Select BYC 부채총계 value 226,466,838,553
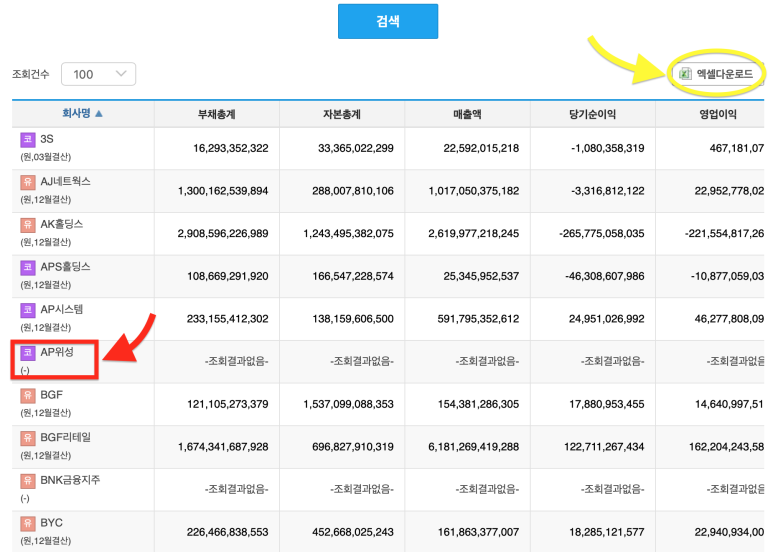The width and height of the screenshot is (773, 552). tap(228, 532)
